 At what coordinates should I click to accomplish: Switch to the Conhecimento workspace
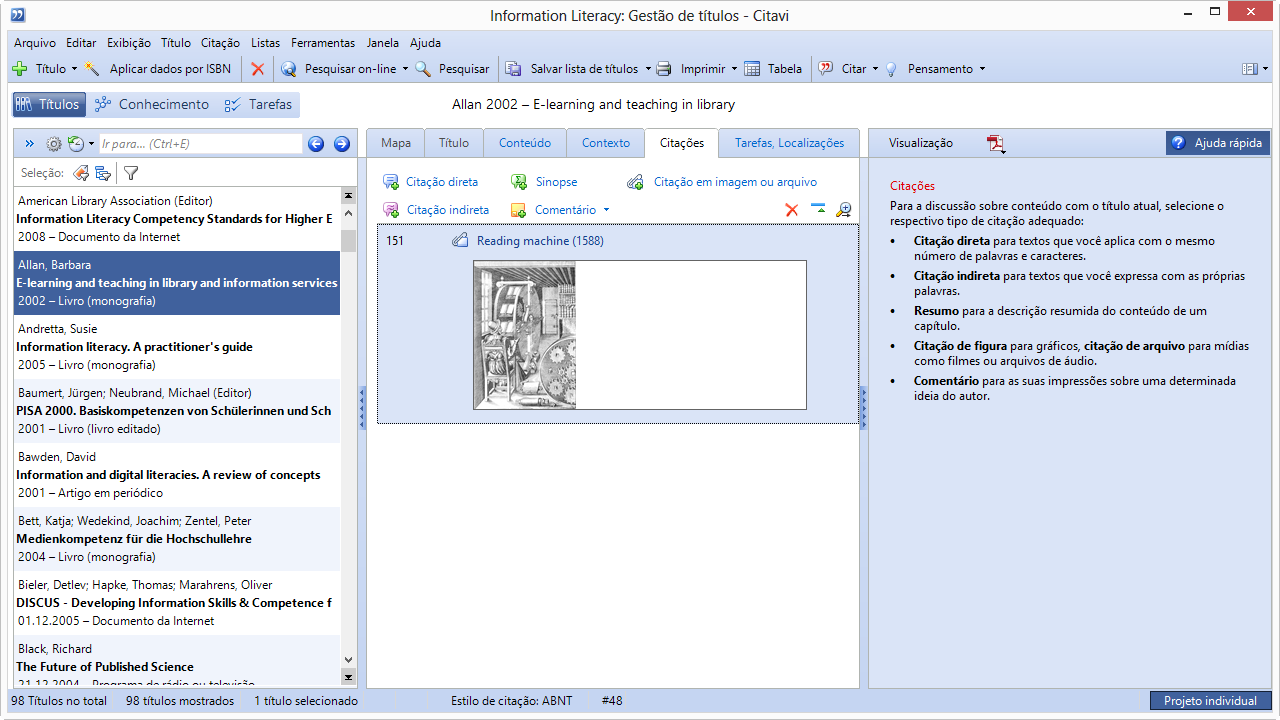[x=152, y=104]
